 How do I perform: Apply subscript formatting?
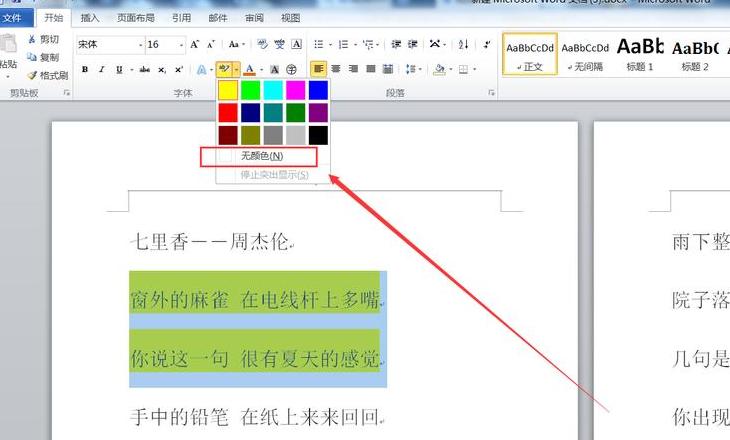[x=162, y=69]
